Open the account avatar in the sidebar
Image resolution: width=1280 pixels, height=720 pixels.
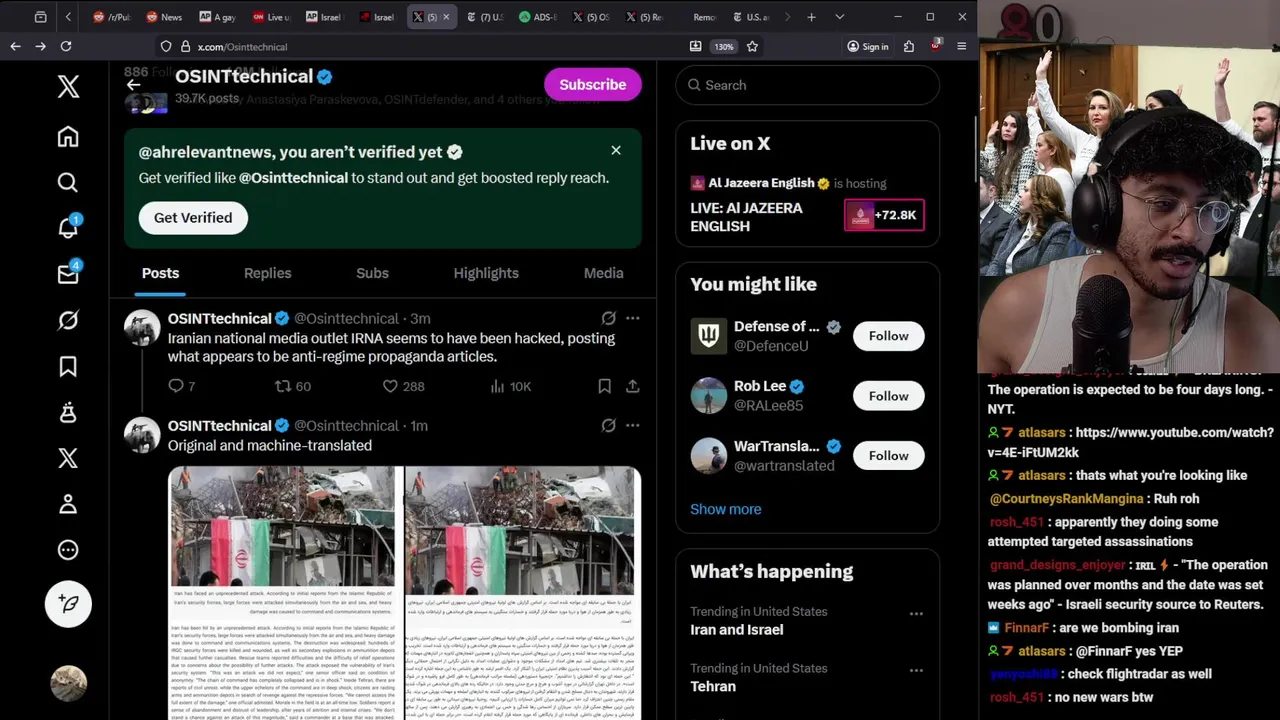click(68, 683)
